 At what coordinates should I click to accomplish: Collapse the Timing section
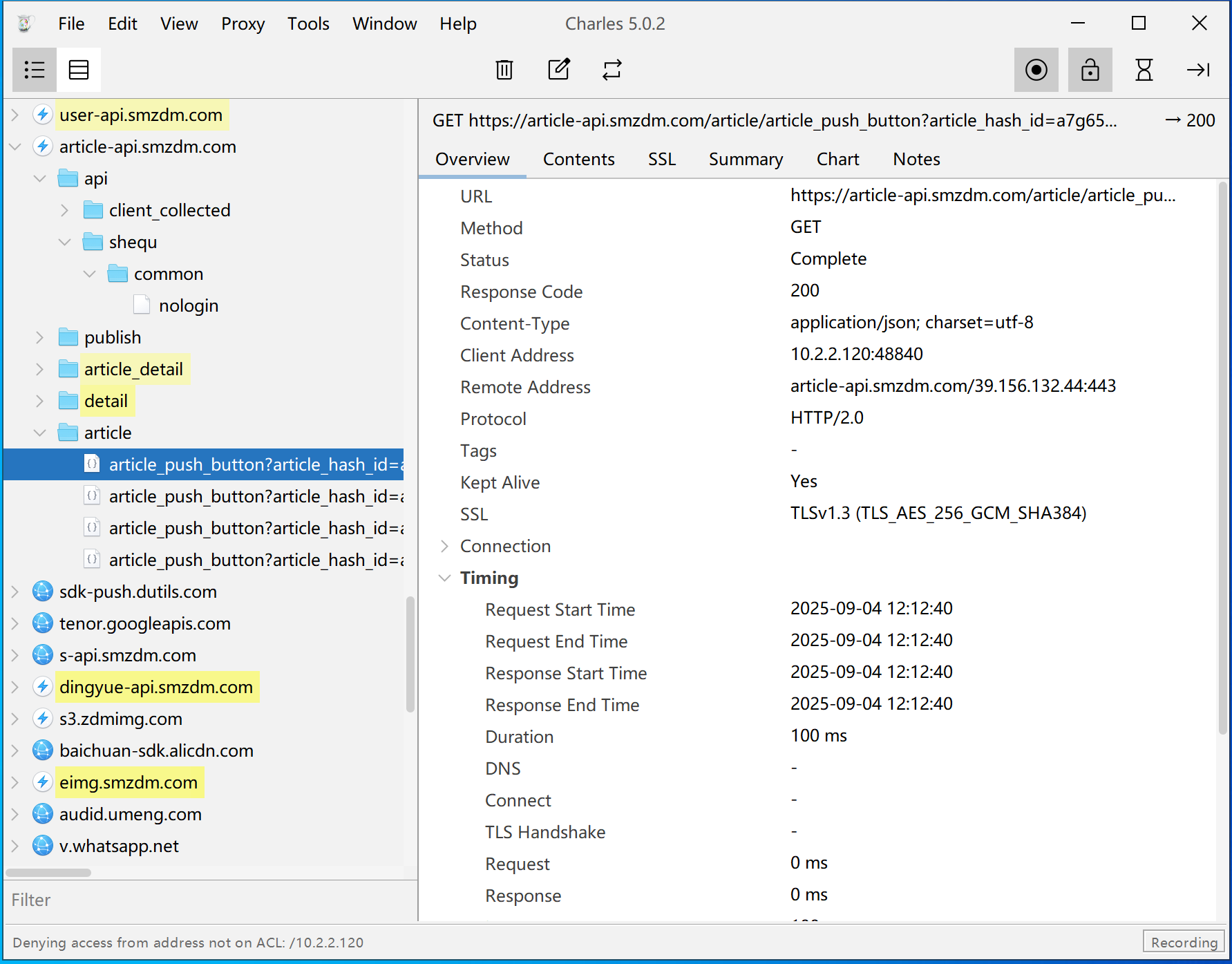(444, 578)
